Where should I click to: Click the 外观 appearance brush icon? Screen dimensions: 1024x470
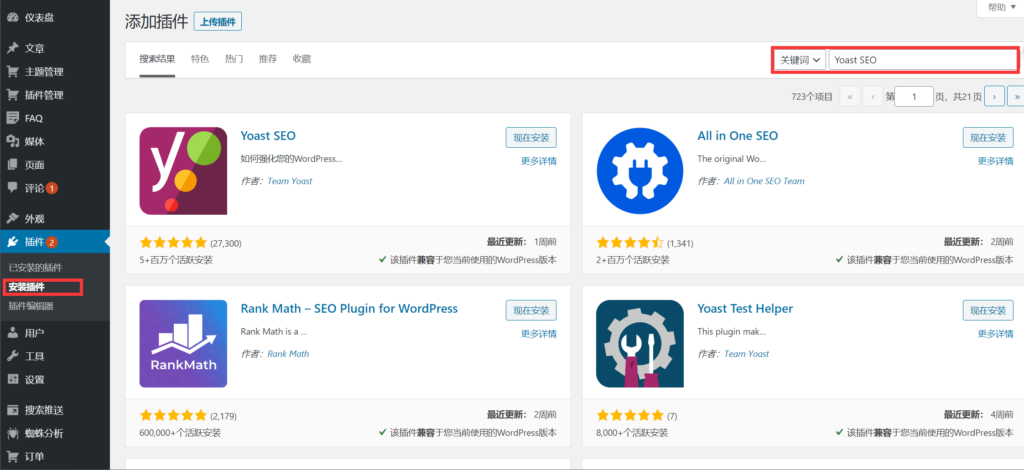pos(12,218)
